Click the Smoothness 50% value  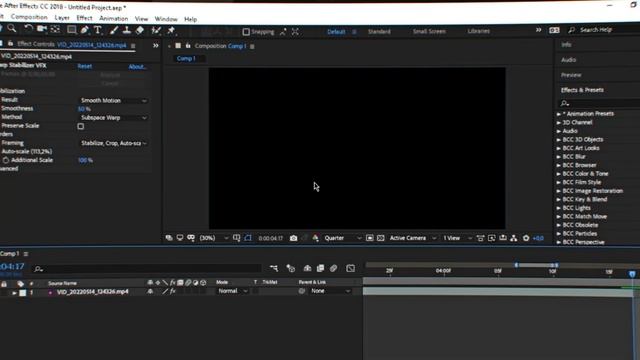point(84,109)
